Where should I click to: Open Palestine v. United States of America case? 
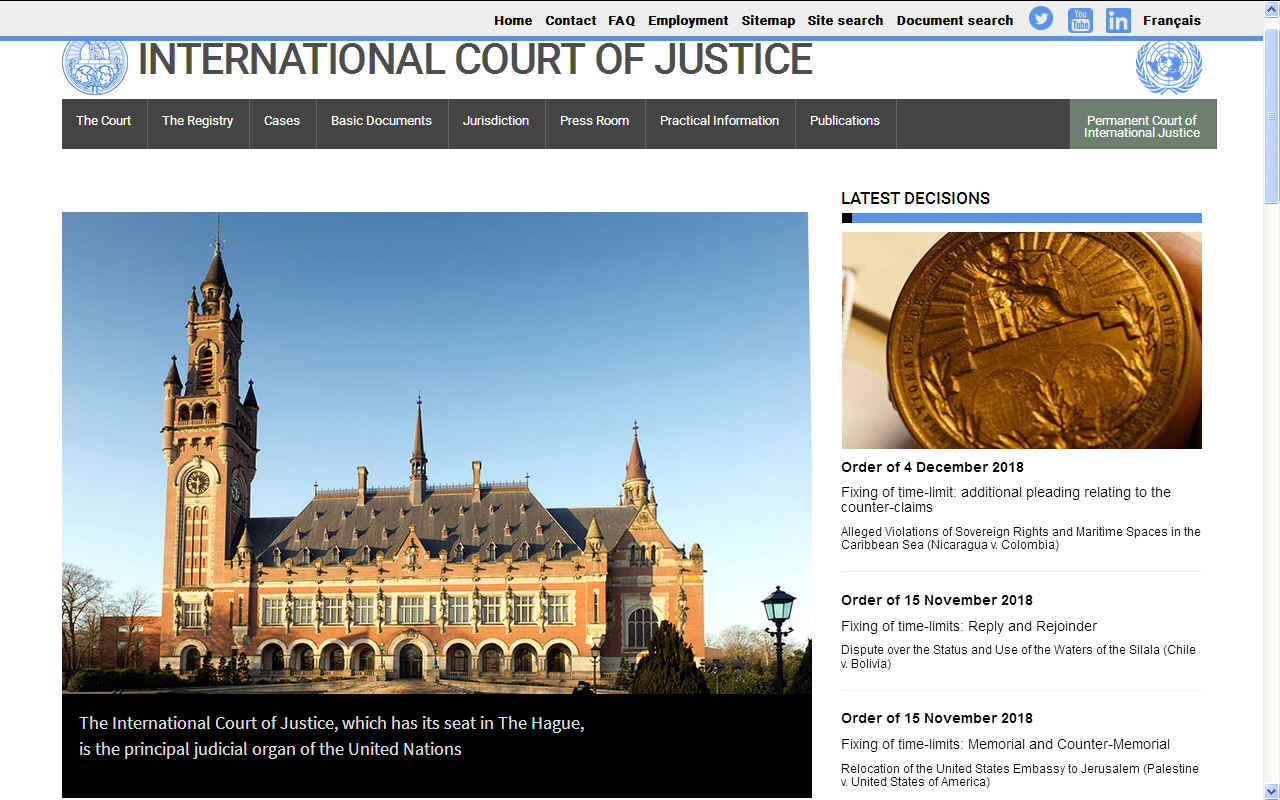point(1019,775)
